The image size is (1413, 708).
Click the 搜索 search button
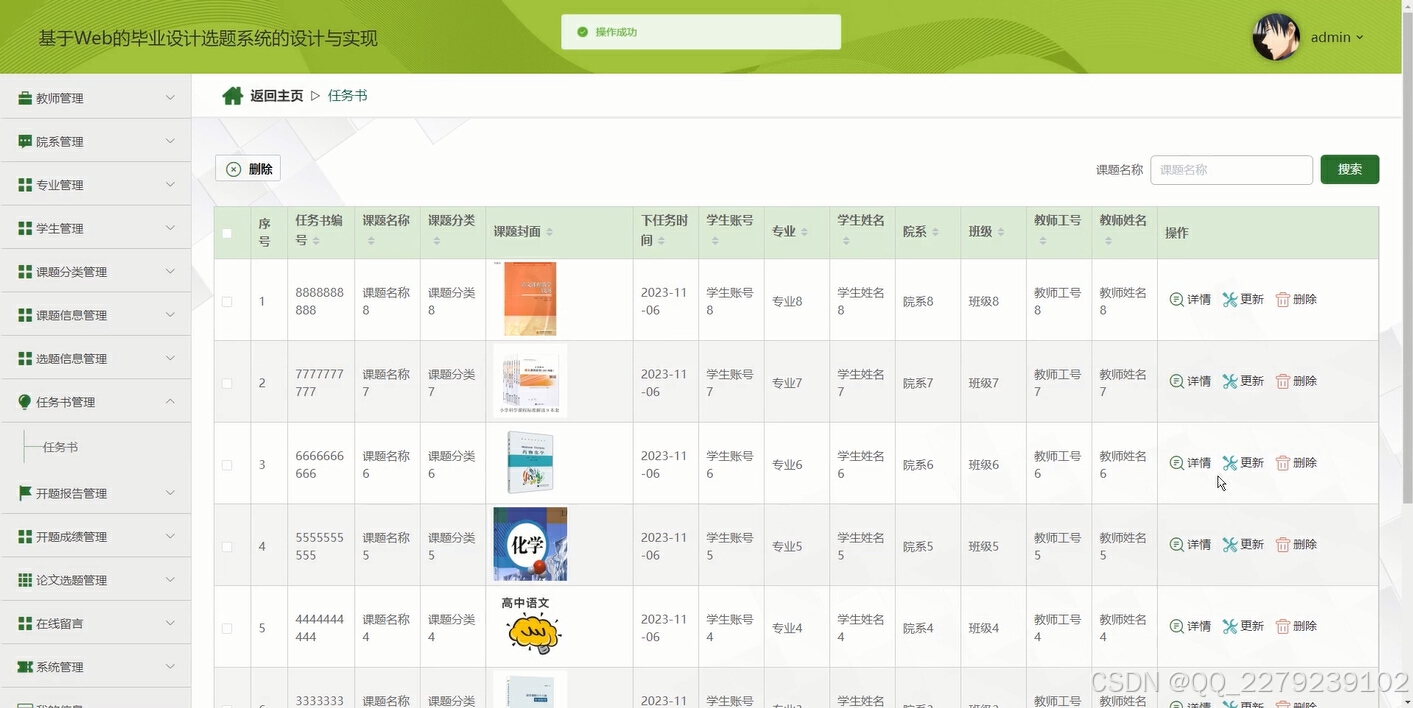point(1349,169)
